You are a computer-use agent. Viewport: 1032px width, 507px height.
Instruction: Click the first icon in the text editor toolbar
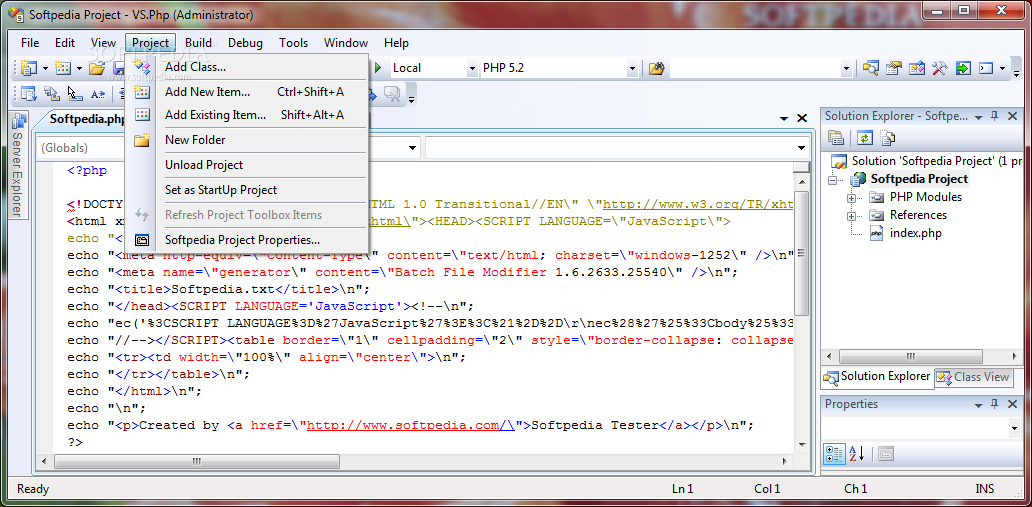pos(28,94)
